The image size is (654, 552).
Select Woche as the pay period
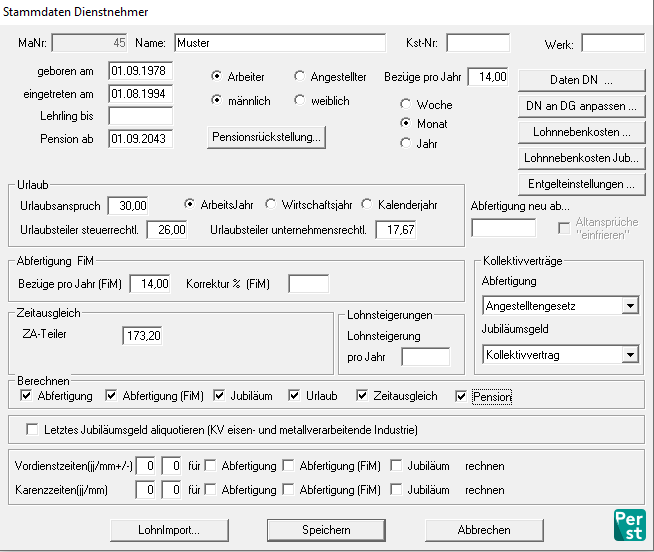405,104
